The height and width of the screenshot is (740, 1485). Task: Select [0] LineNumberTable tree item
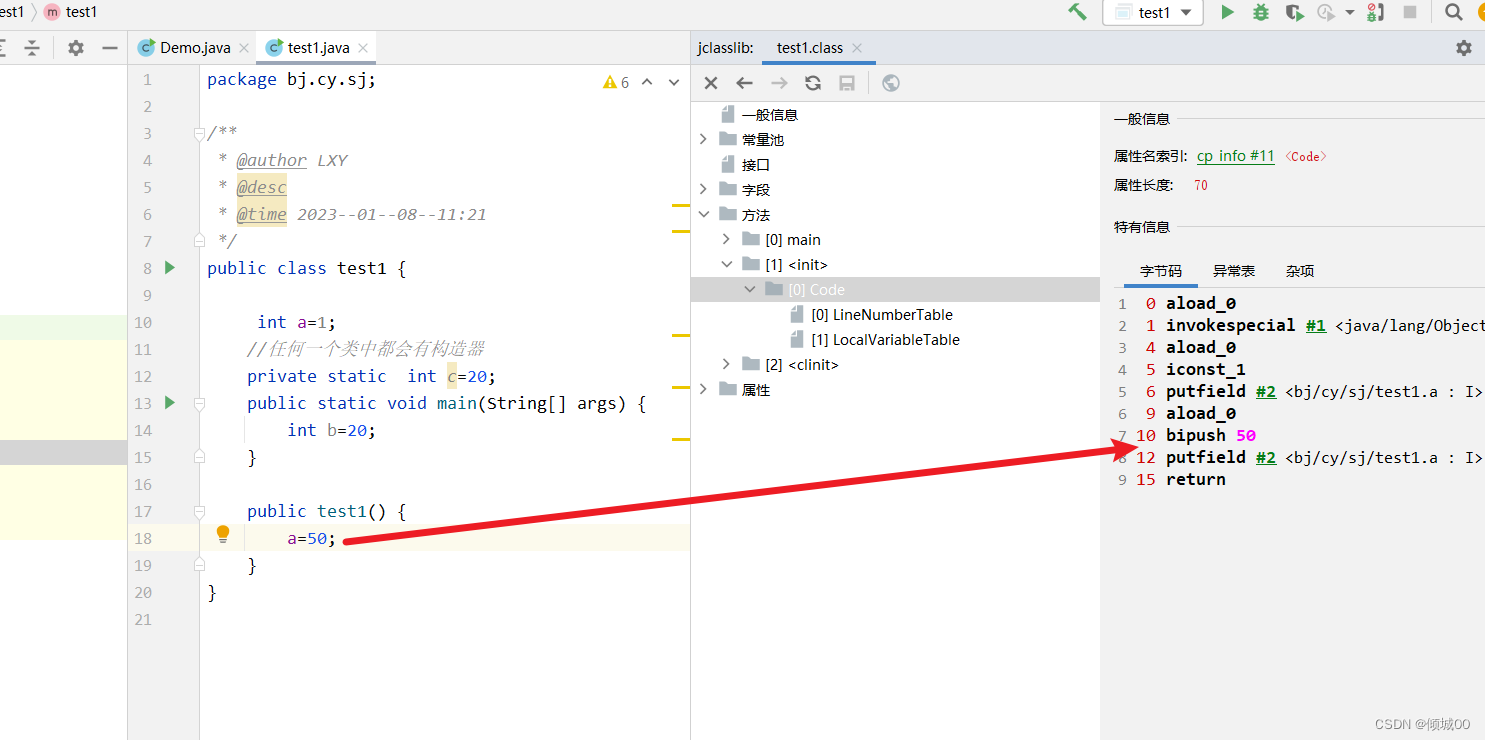pyautogui.click(x=881, y=315)
